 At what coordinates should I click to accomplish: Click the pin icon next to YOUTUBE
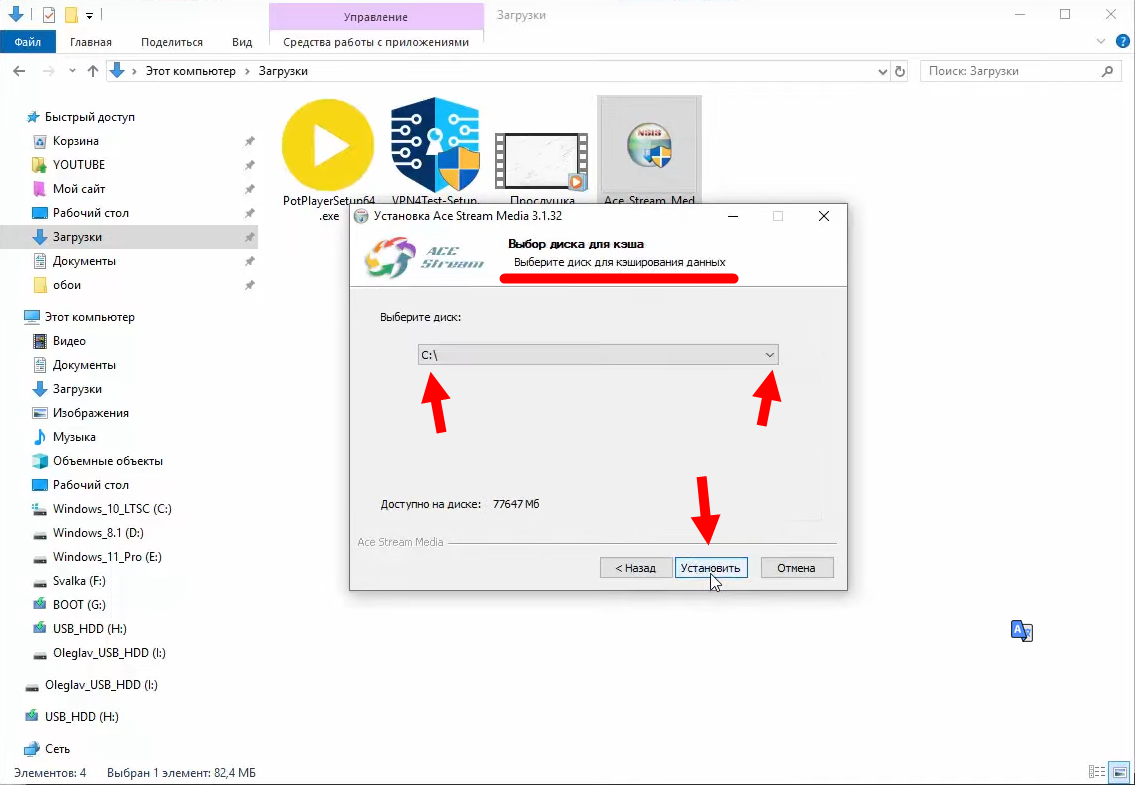coord(249,164)
